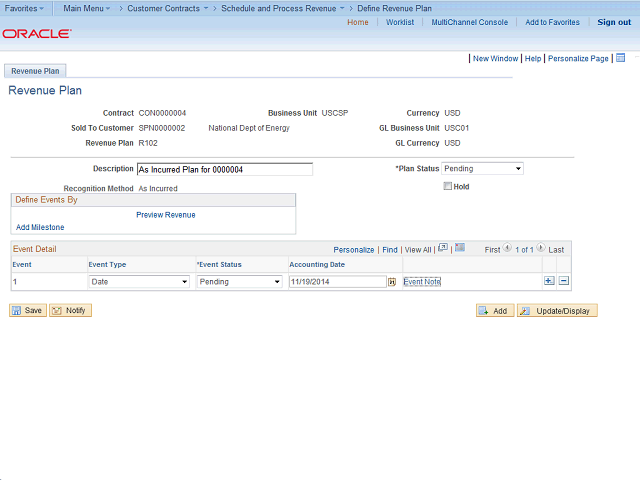Click Find link in Event Detail
640x480 pixels.
coord(390,249)
